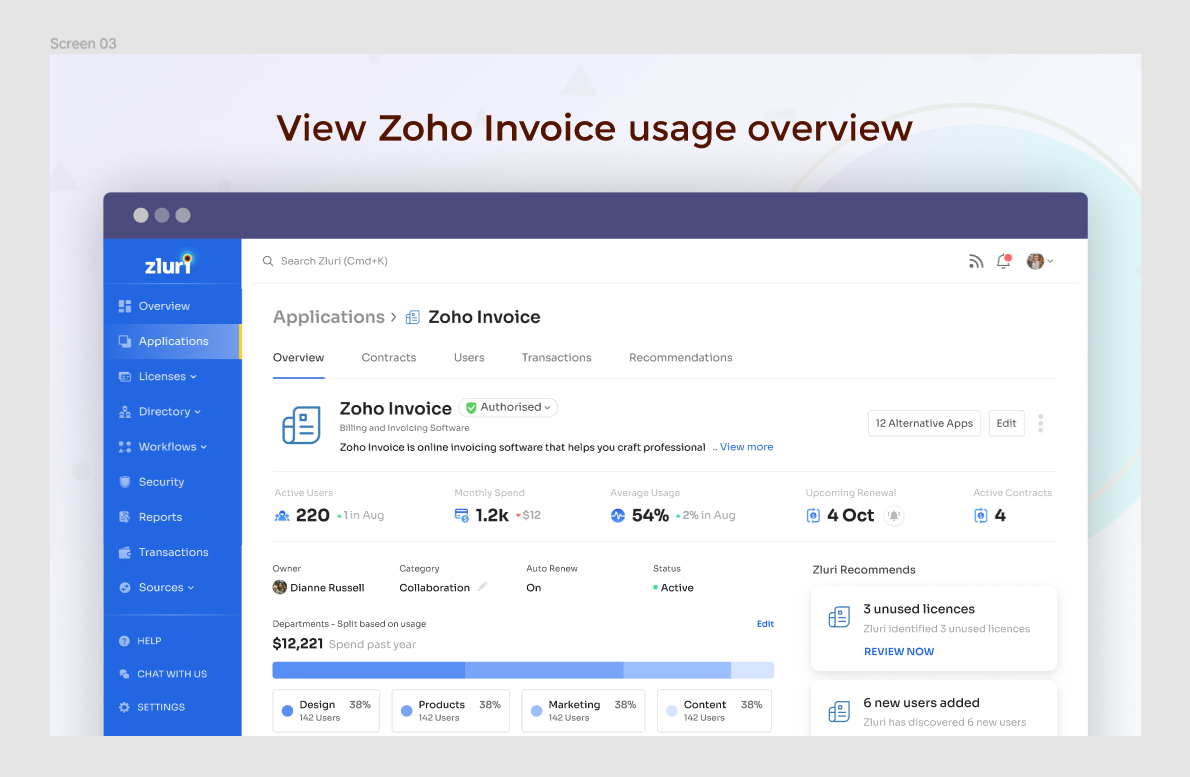The height and width of the screenshot is (777, 1190).
Task: Select the Content department card
Action: [x=714, y=711]
